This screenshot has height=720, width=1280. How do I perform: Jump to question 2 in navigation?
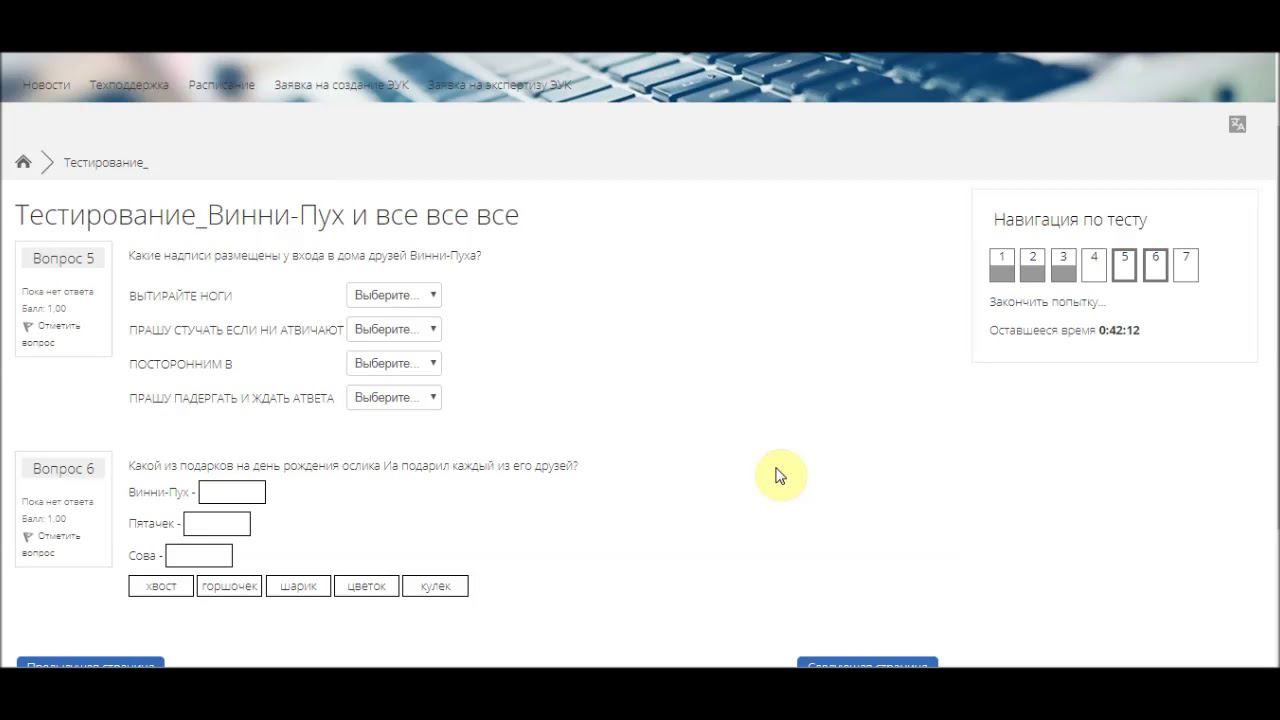[x=1033, y=265]
